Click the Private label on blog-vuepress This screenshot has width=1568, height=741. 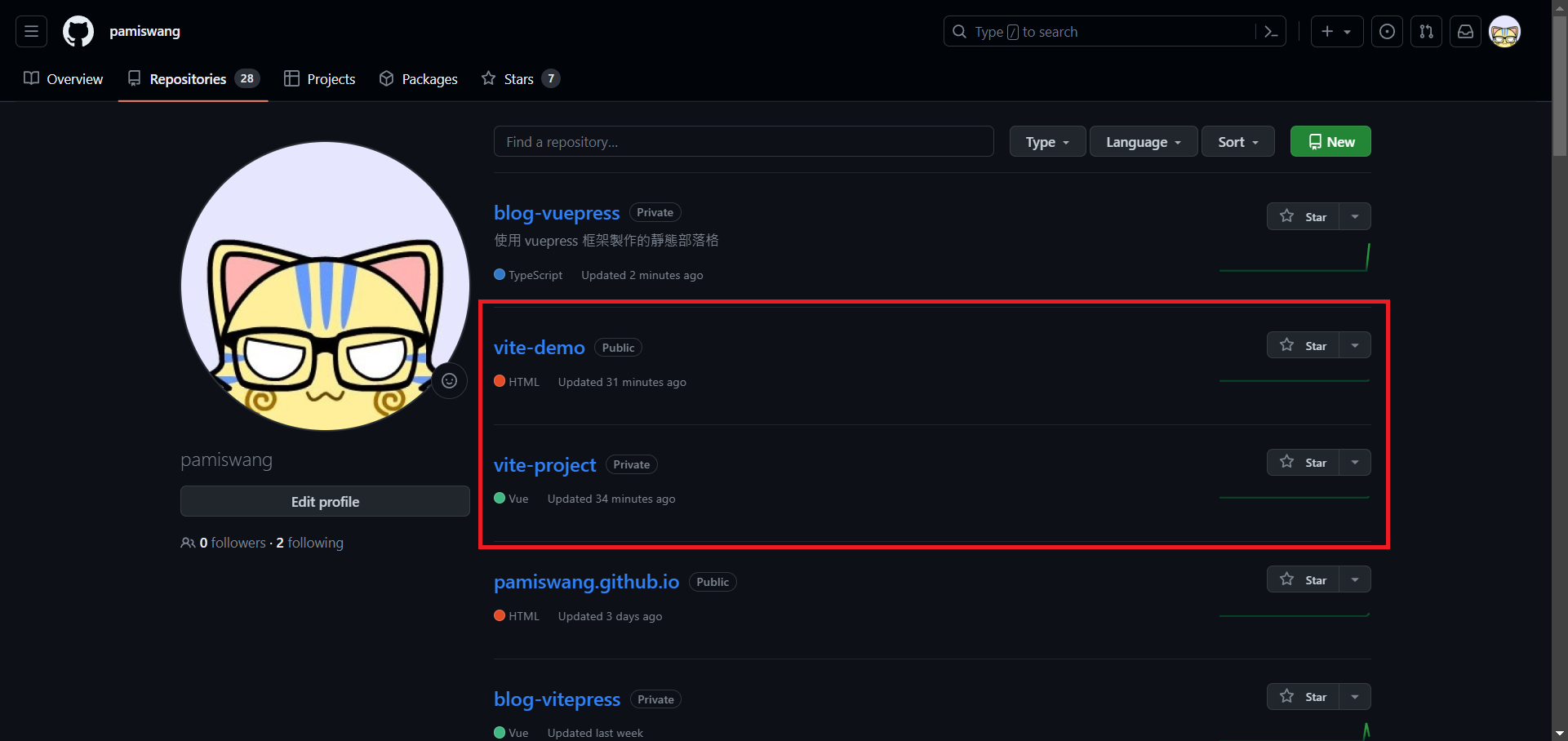[655, 212]
